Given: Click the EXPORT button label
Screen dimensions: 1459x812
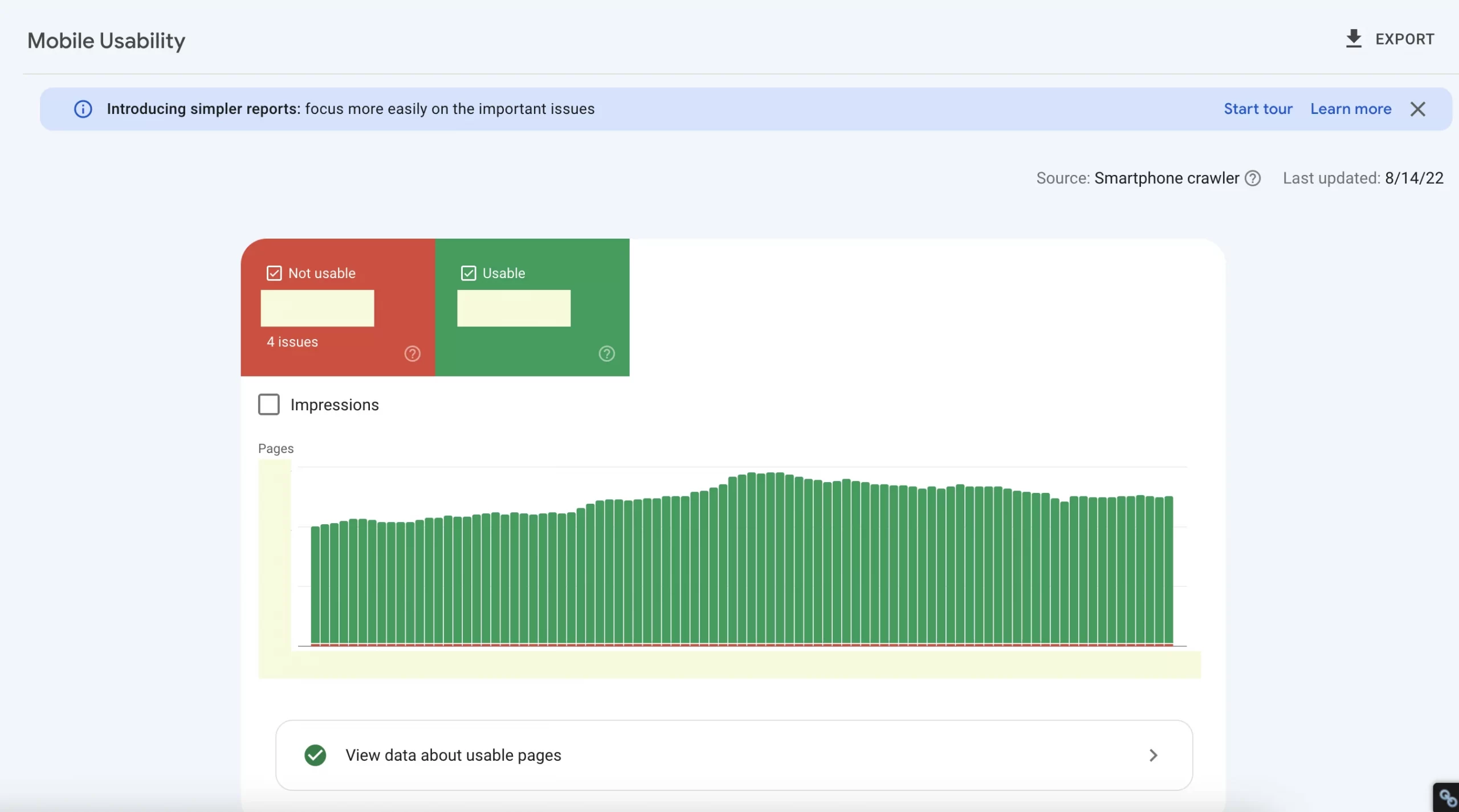Looking at the screenshot, I should (x=1405, y=39).
